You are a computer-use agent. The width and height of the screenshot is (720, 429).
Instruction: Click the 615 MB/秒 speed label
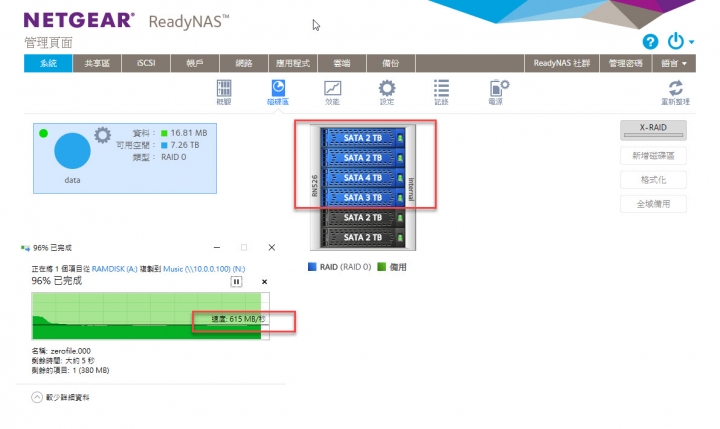[x=238, y=319]
